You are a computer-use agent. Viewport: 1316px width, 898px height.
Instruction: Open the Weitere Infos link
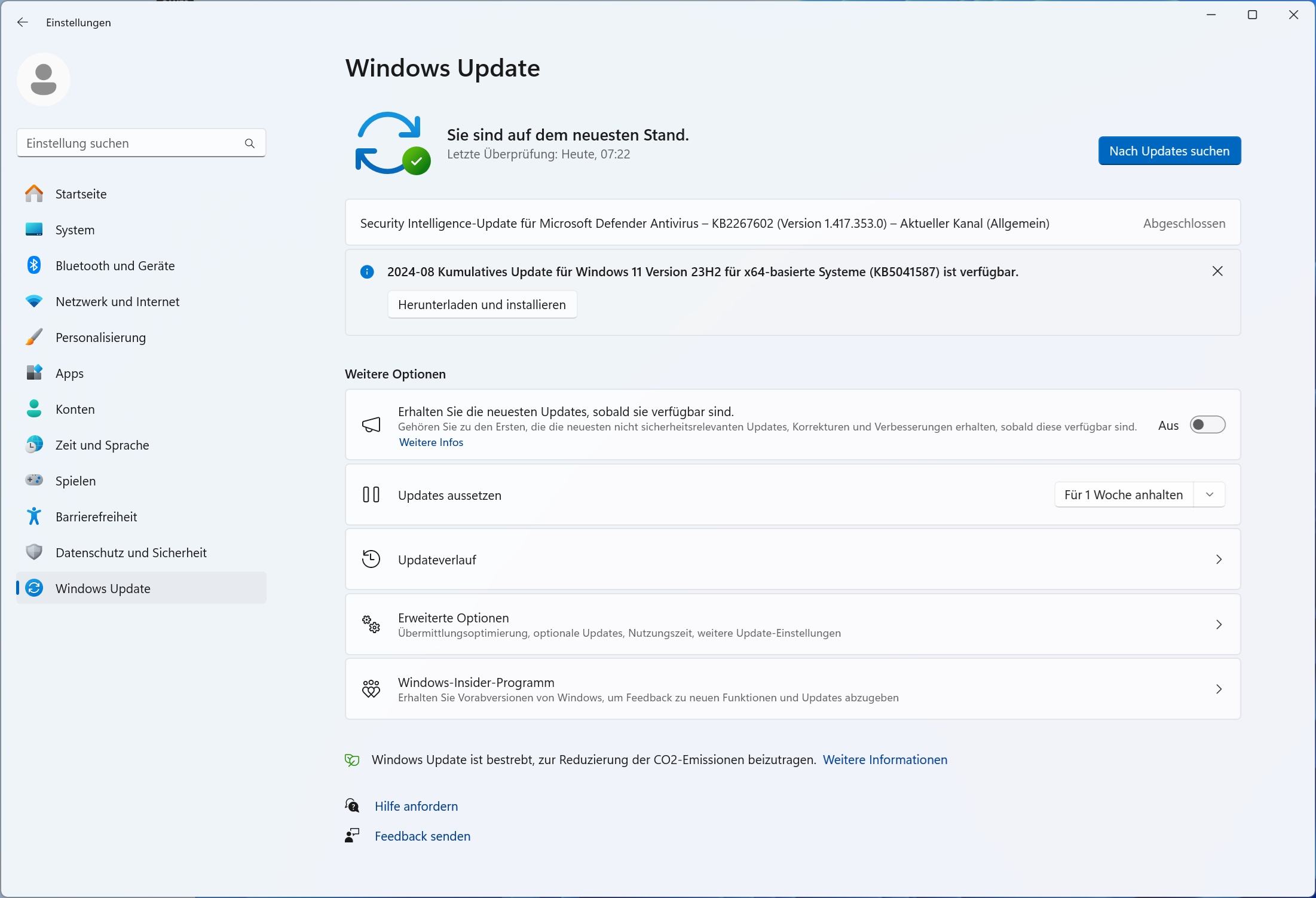pos(431,442)
